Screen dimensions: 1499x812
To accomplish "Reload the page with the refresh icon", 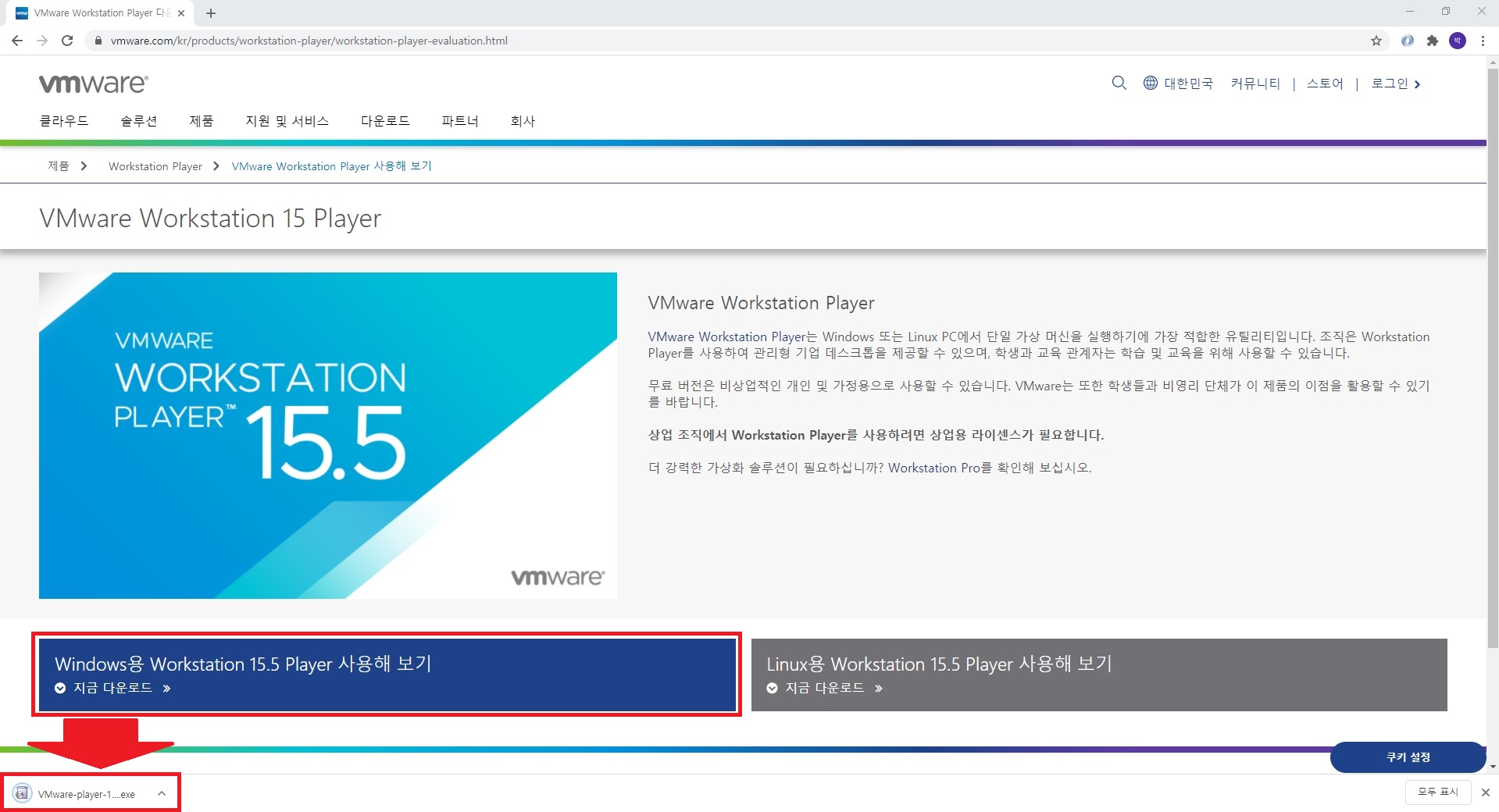I will pos(67,41).
